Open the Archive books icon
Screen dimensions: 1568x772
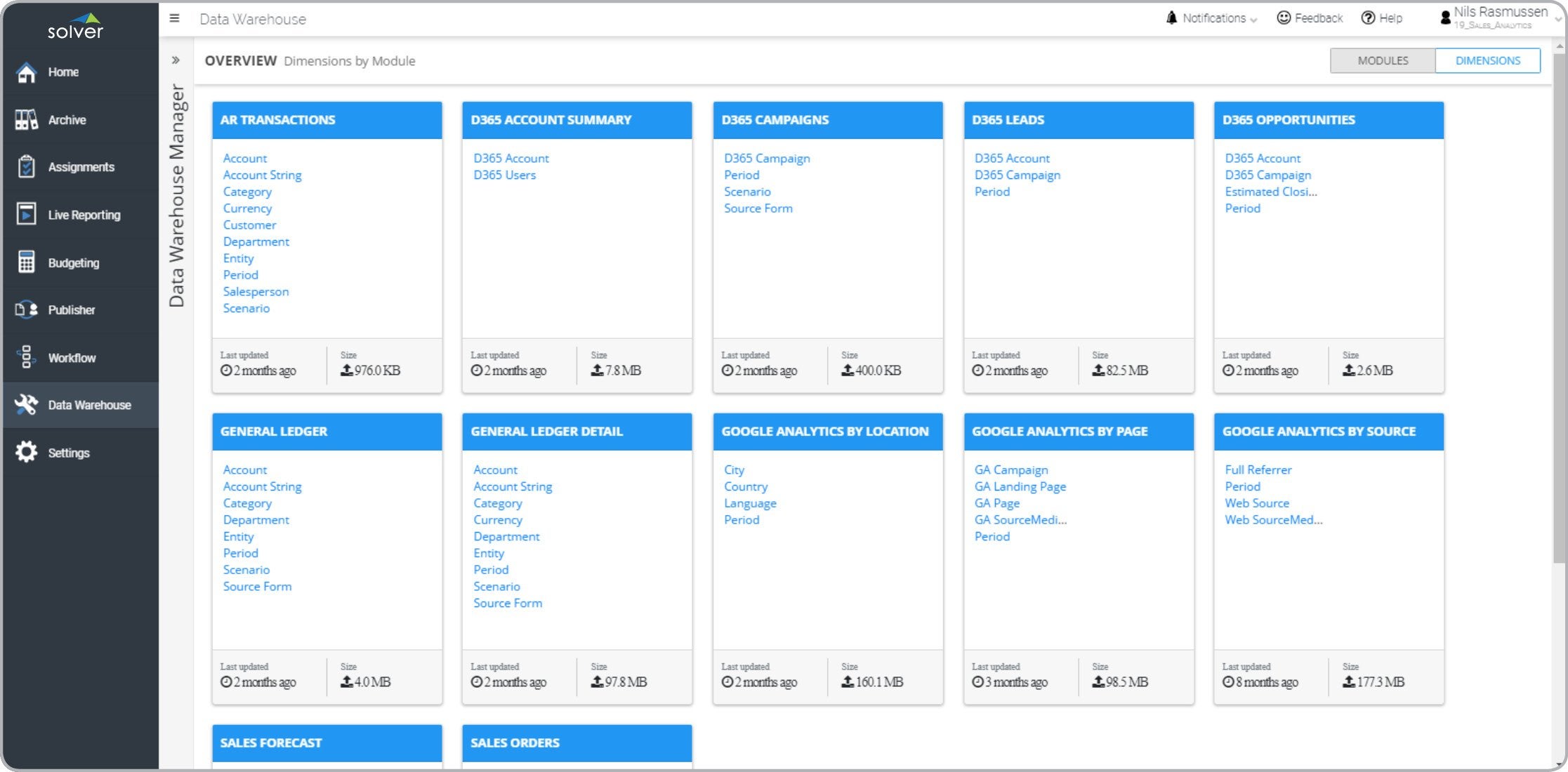tap(27, 120)
